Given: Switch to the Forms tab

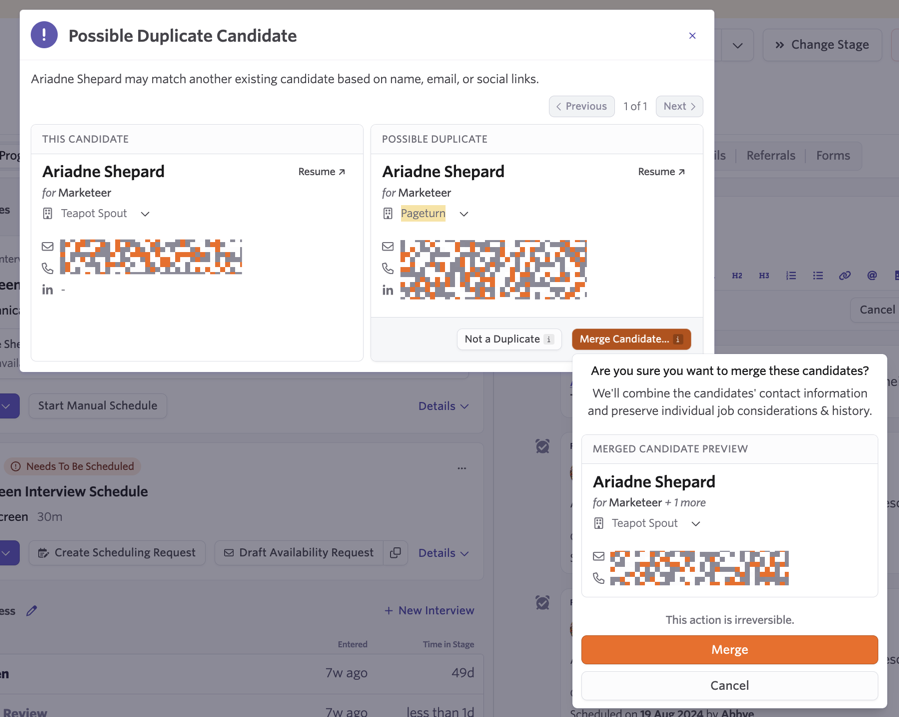Looking at the screenshot, I should (x=833, y=155).
